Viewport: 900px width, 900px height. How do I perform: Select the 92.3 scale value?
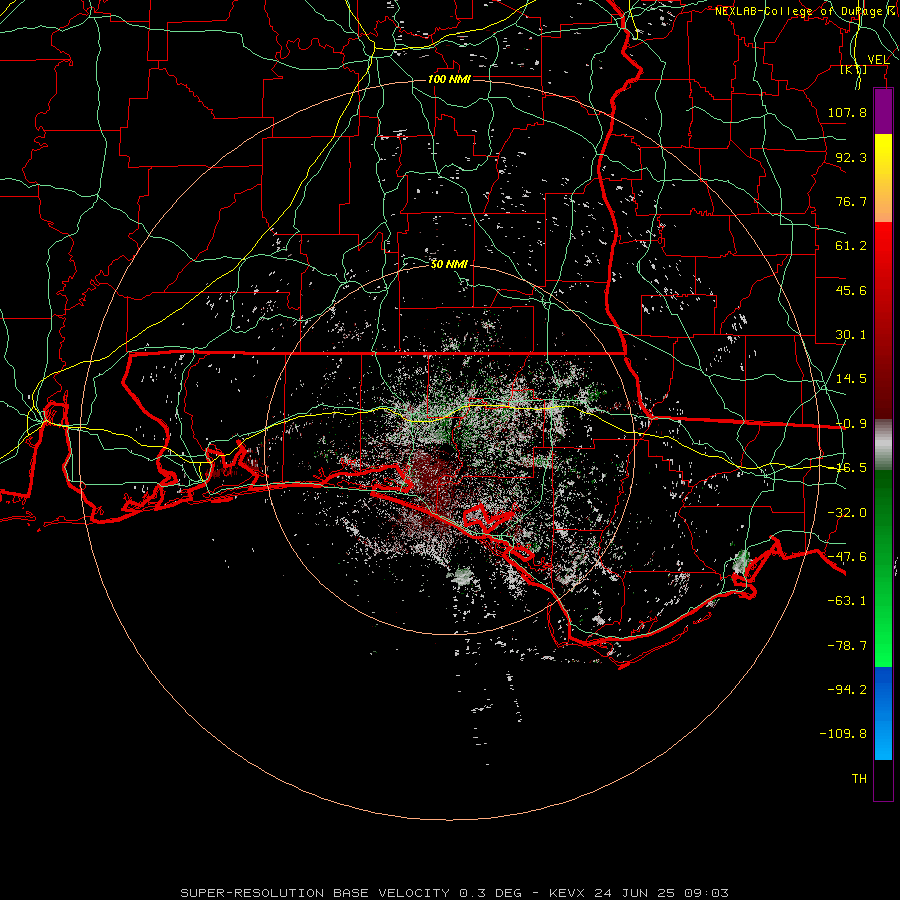pyautogui.click(x=851, y=157)
